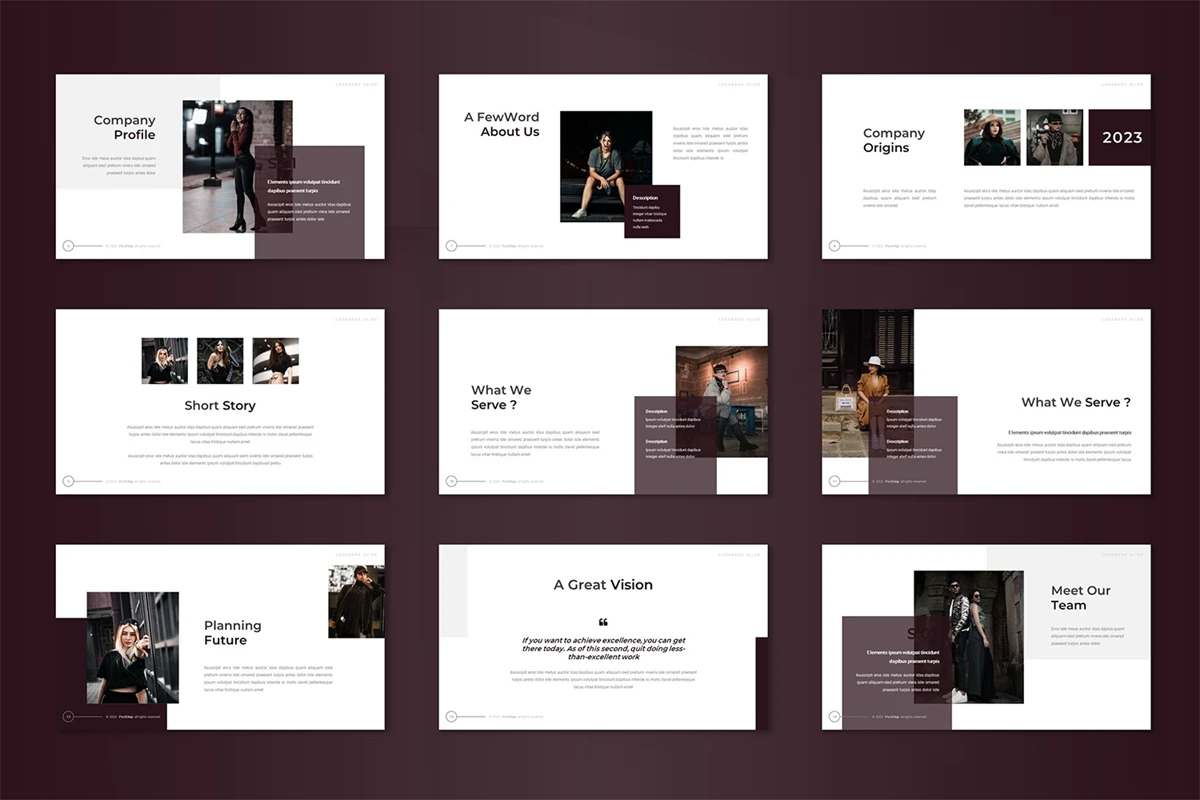Click first photo on Company Origins slide

coord(991,137)
